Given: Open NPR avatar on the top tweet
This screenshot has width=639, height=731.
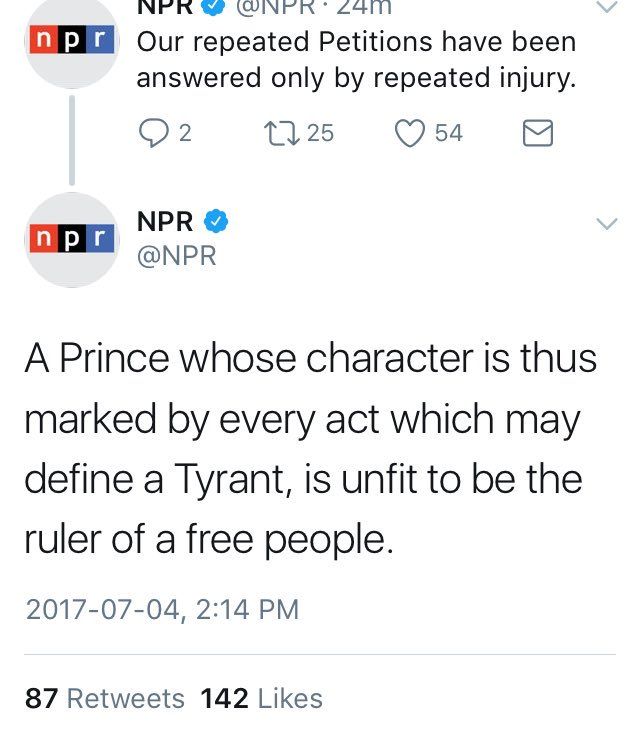Looking at the screenshot, I should tap(72, 40).
